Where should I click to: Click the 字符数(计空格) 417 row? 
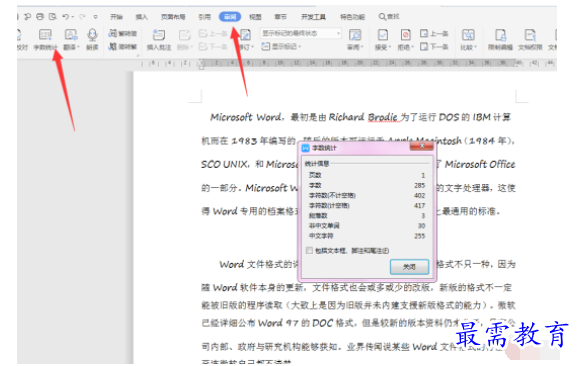[x=367, y=206]
